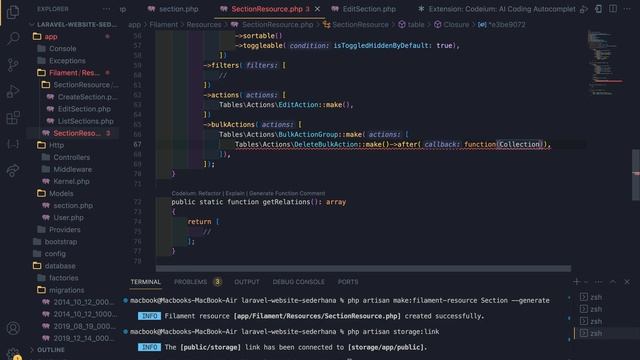Close the SectionResource.php tab
The image size is (640, 360).
click(317, 9)
